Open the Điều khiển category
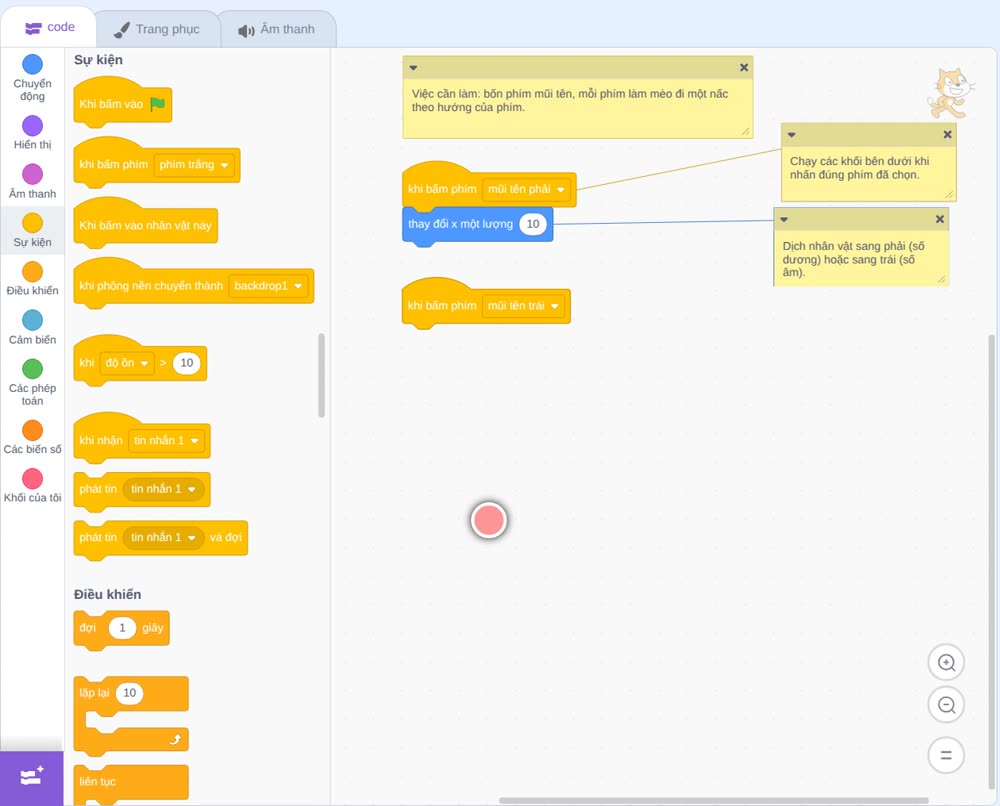Viewport: 1000px width, 806px height. (x=32, y=279)
